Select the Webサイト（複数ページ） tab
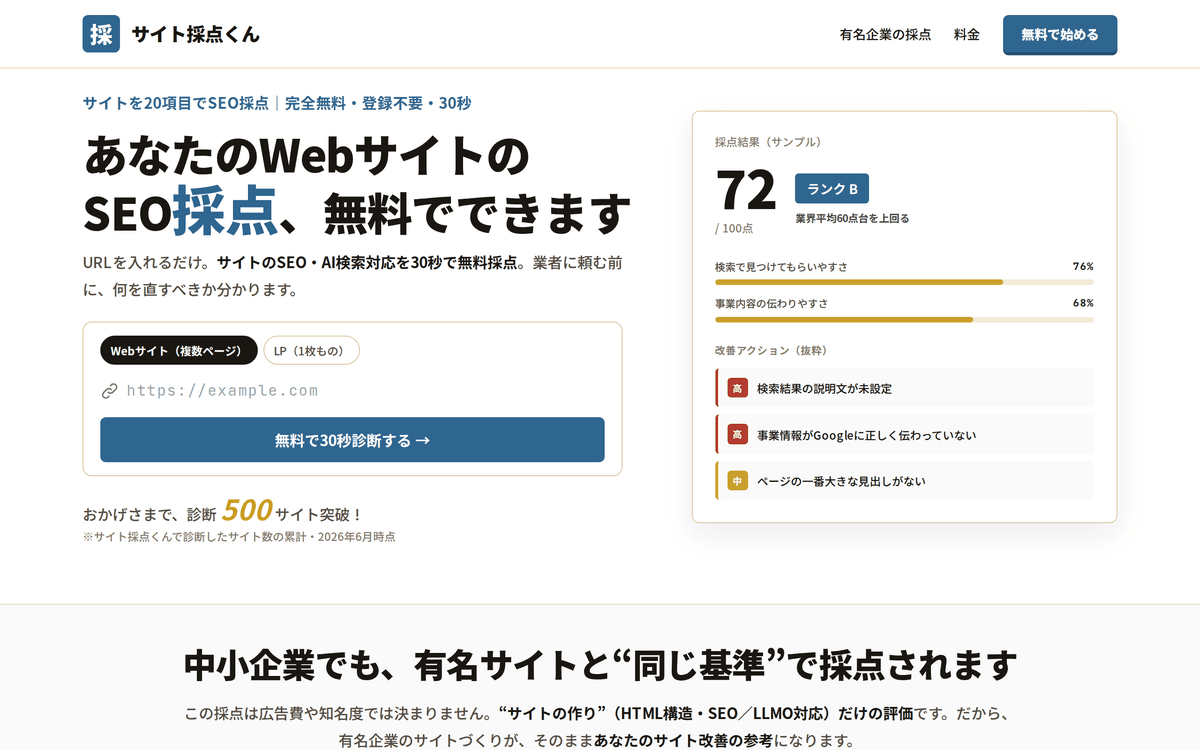This screenshot has height=750, width=1200. 179,351
